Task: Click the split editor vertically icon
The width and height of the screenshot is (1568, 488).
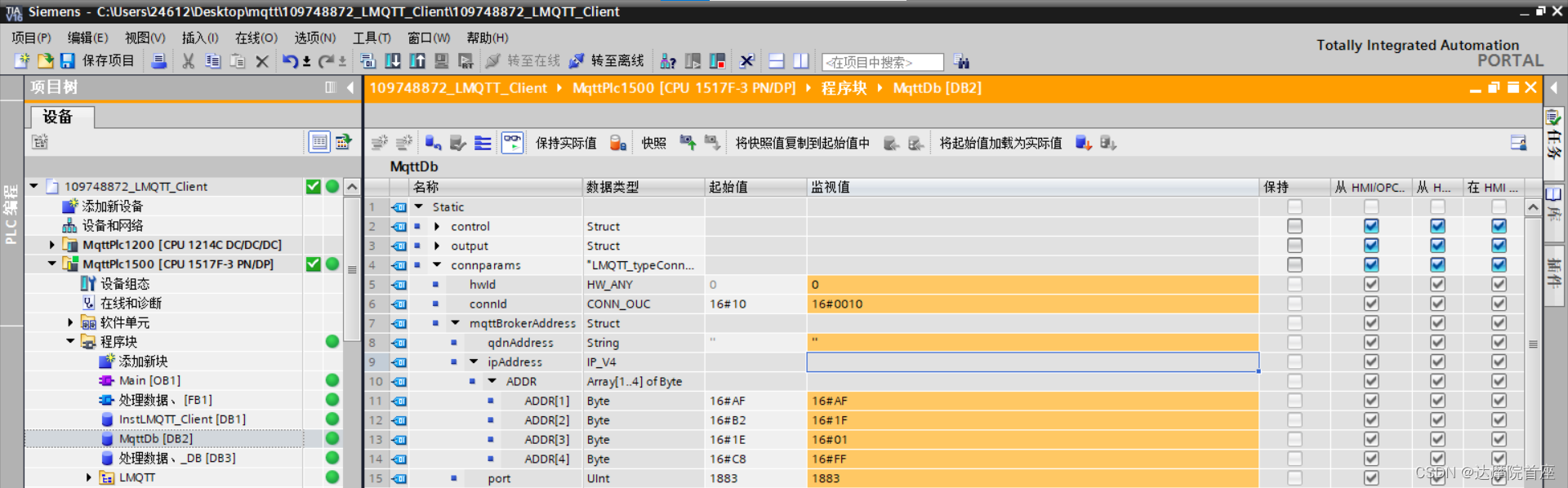Action: pyautogui.click(x=801, y=61)
